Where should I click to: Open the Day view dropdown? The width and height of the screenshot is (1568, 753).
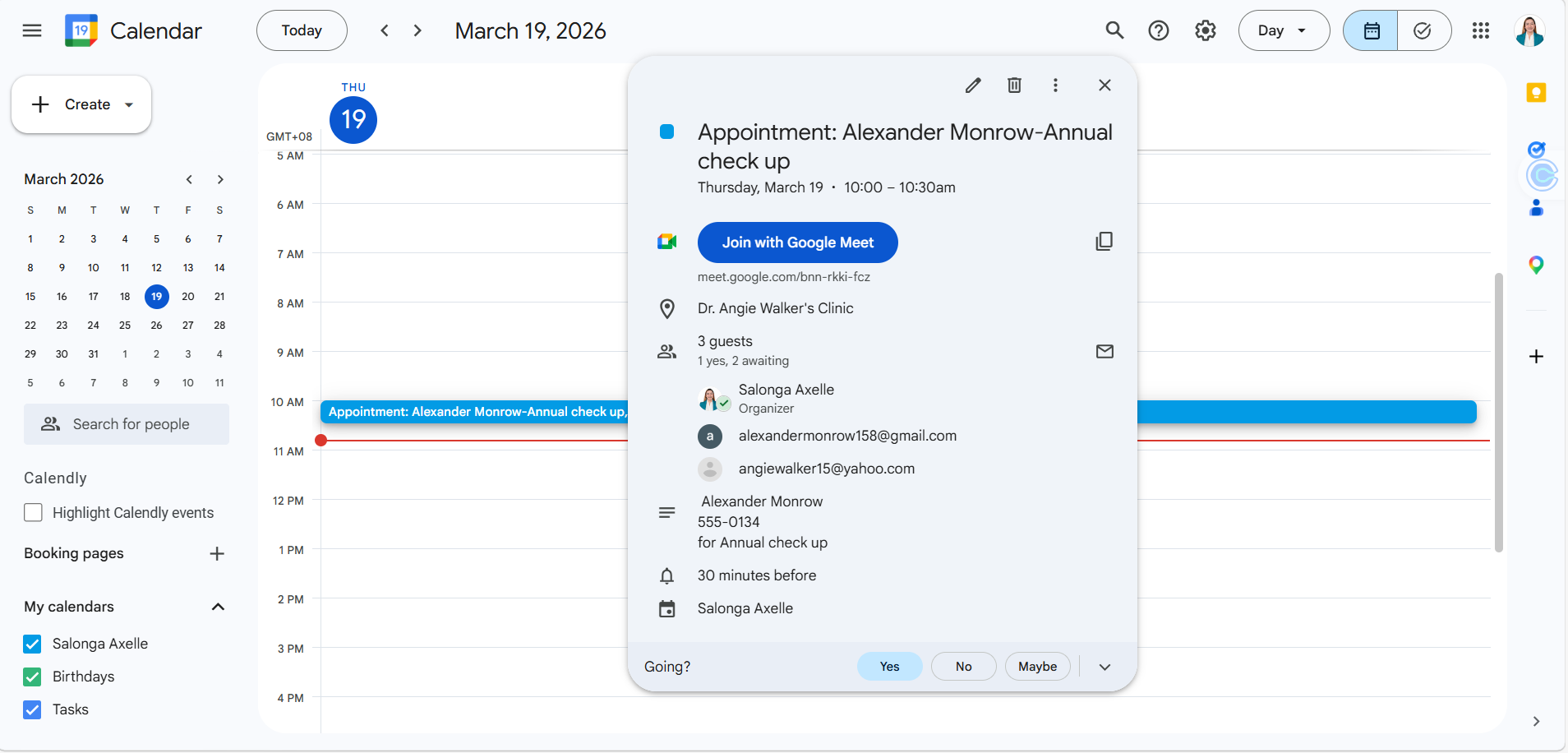click(1283, 31)
